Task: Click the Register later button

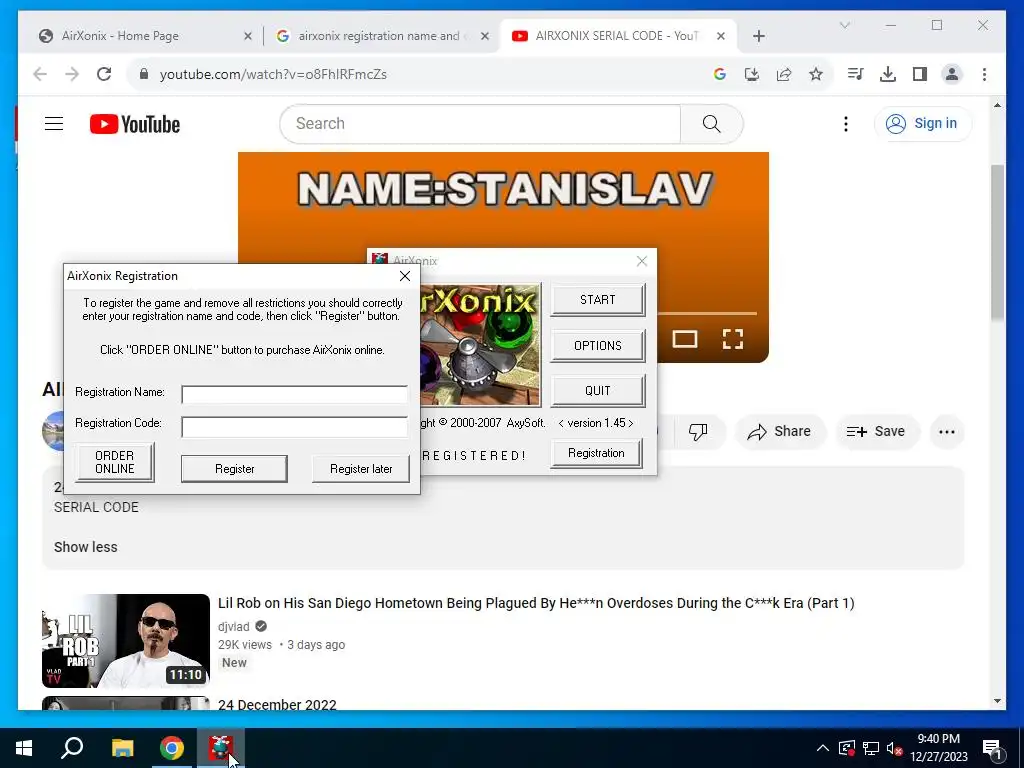Action: coord(360,469)
